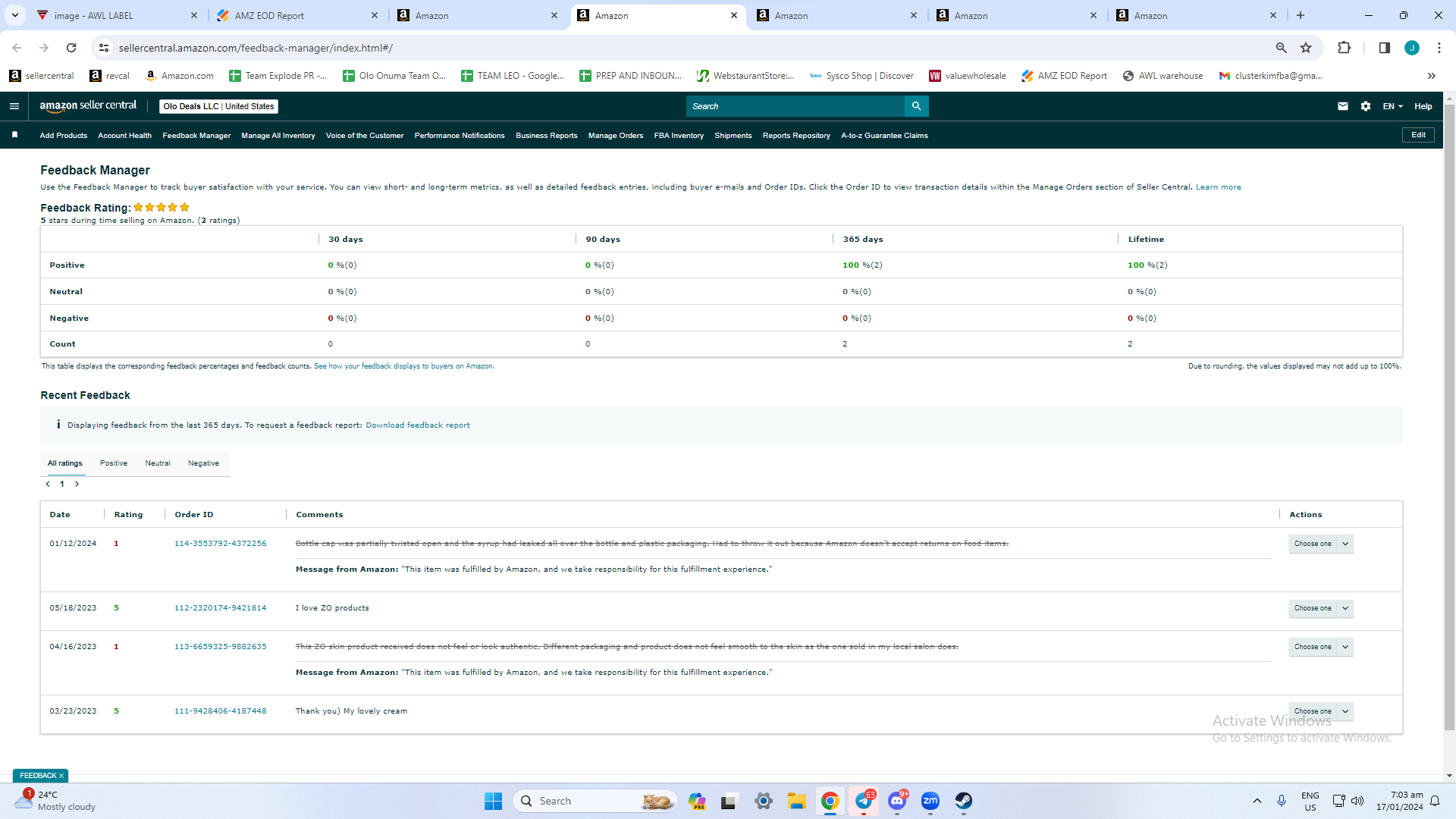Image resolution: width=1456 pixels, height=819 pixels.
Task: Switch to the Negative ratings tab
Action: [x=203, y=463]
